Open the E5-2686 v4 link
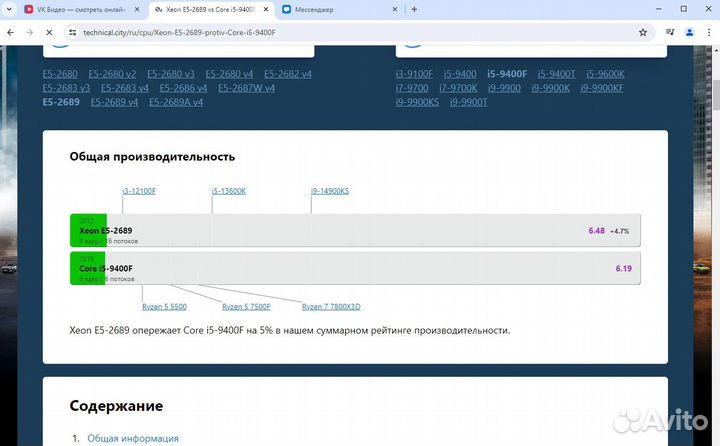720x446 pixels. [x=183, y=88]
